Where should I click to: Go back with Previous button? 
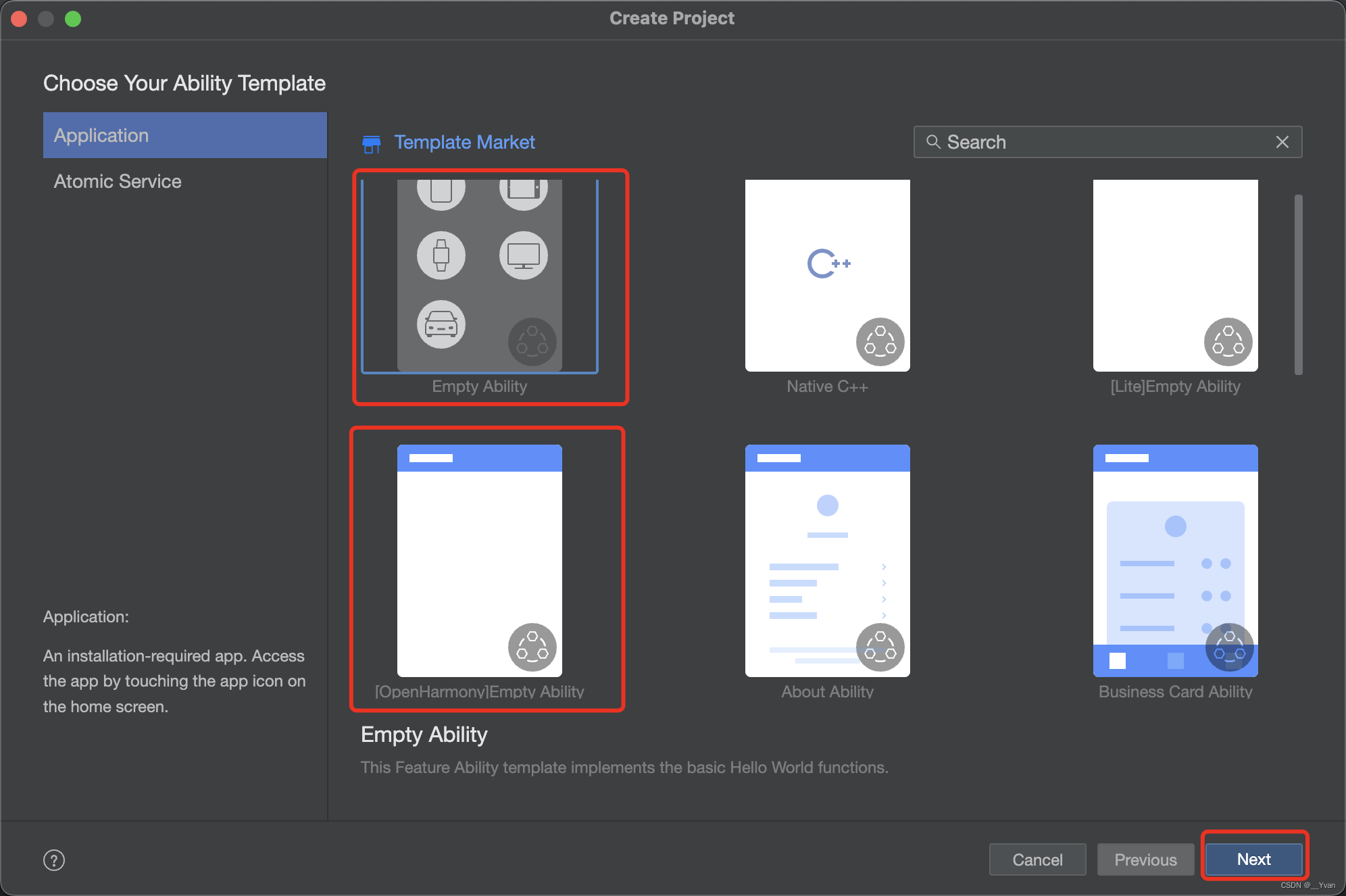[1145, 860]
